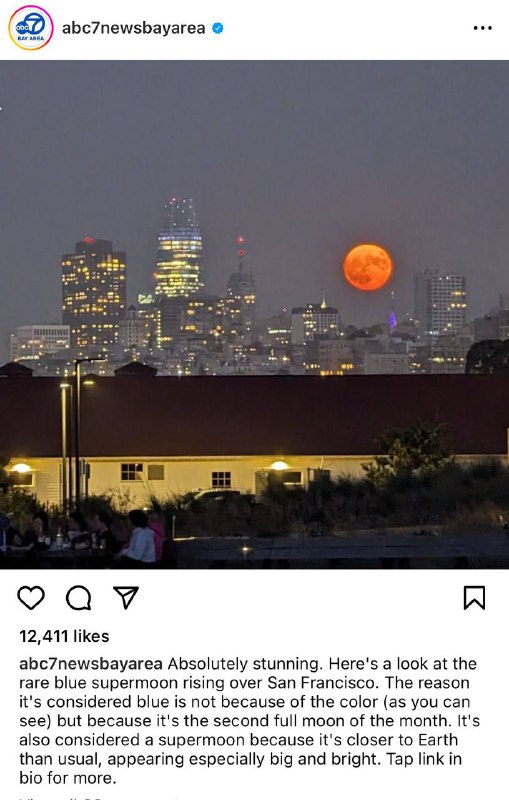Tap the ABC7 Bay Area profile avatar
The width and height of the screenshot is (509, 800).
coord(31,28)
